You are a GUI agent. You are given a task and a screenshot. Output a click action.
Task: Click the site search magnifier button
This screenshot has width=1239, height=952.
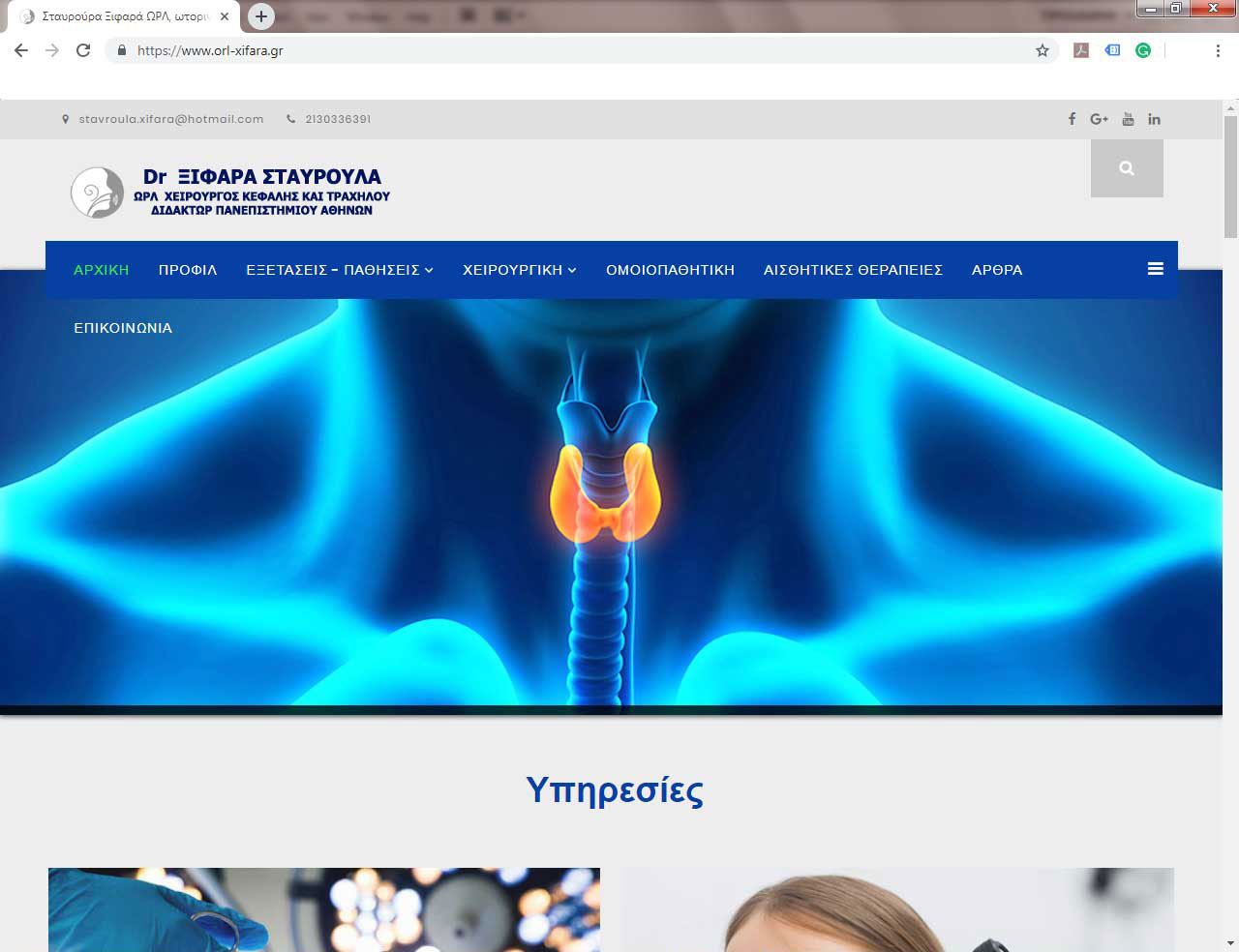[1127, 168]
